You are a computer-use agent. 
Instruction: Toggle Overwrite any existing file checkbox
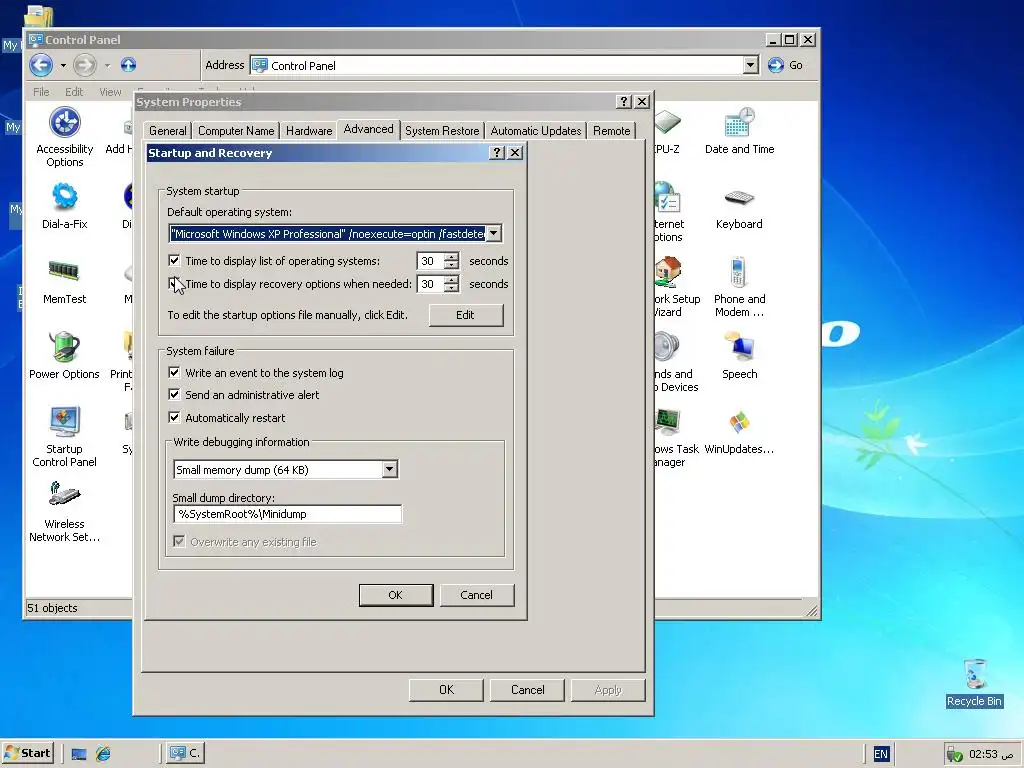(179, 541)
